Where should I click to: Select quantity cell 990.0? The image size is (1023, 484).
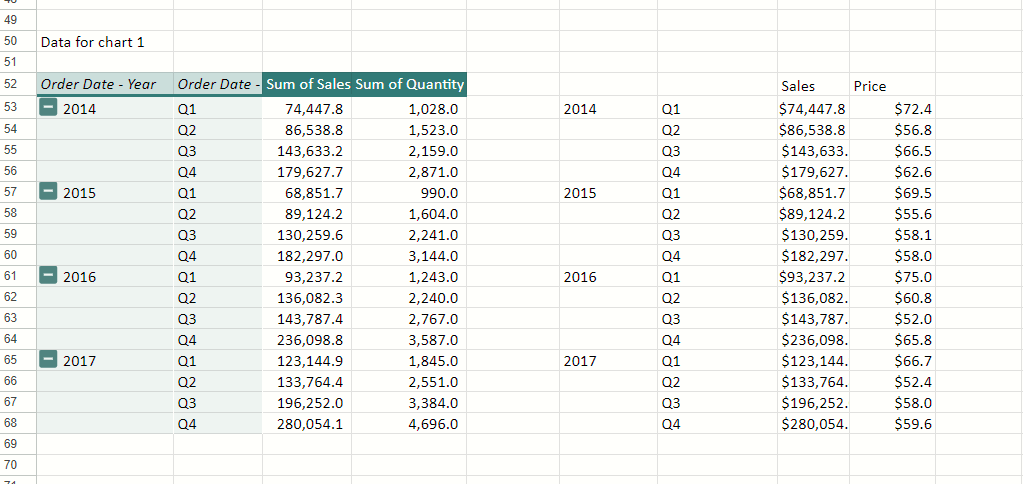coord(409,192)
